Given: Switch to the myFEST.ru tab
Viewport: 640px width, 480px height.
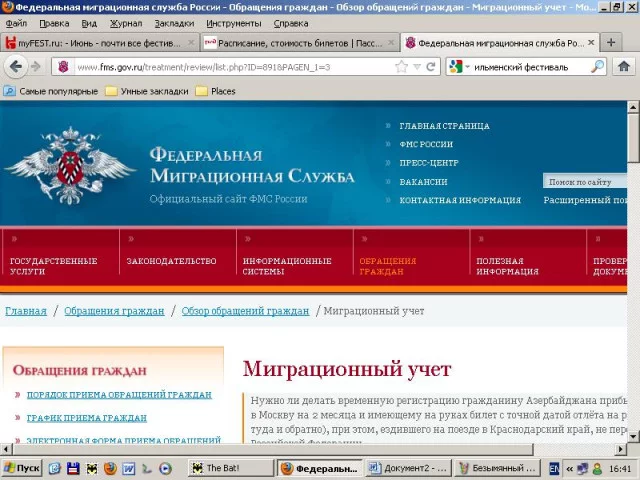Looking at the screenshot, I should (x=99, y=43).
